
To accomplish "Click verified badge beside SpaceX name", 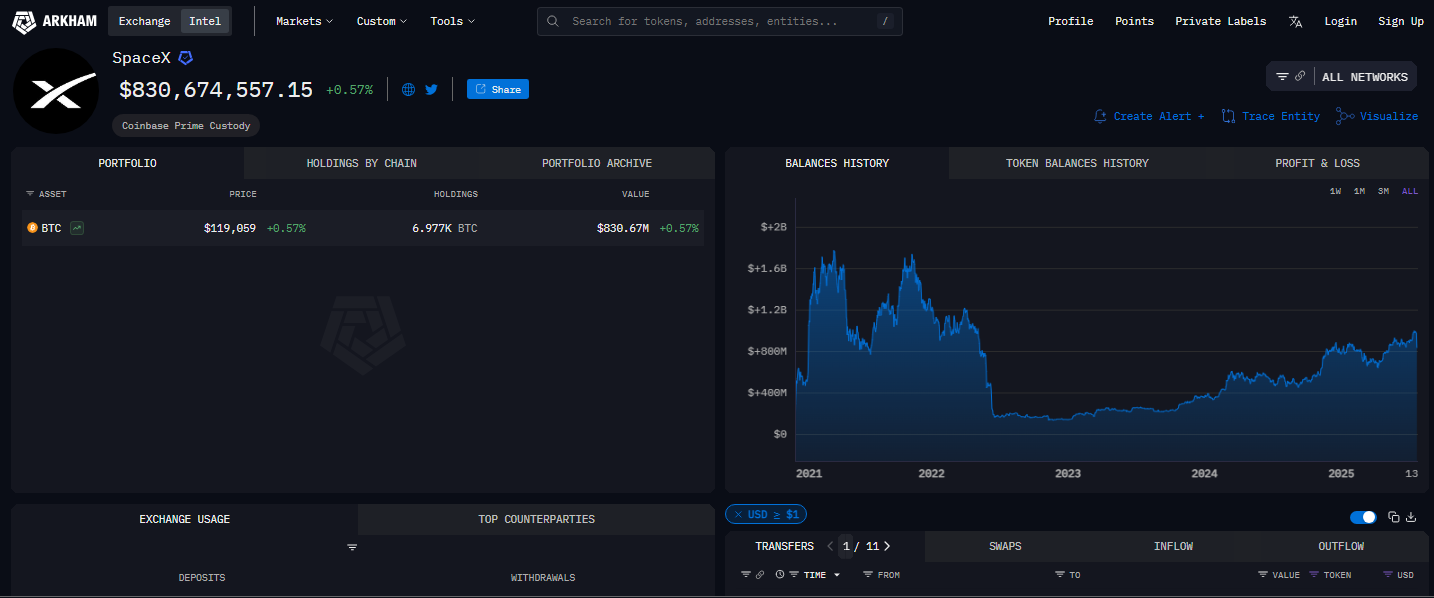I will [185, 58].
